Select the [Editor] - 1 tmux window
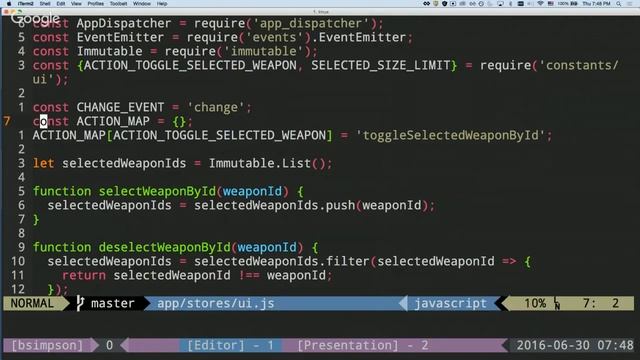Viewport: 640px width, 360px height. [x=230, y=345]
